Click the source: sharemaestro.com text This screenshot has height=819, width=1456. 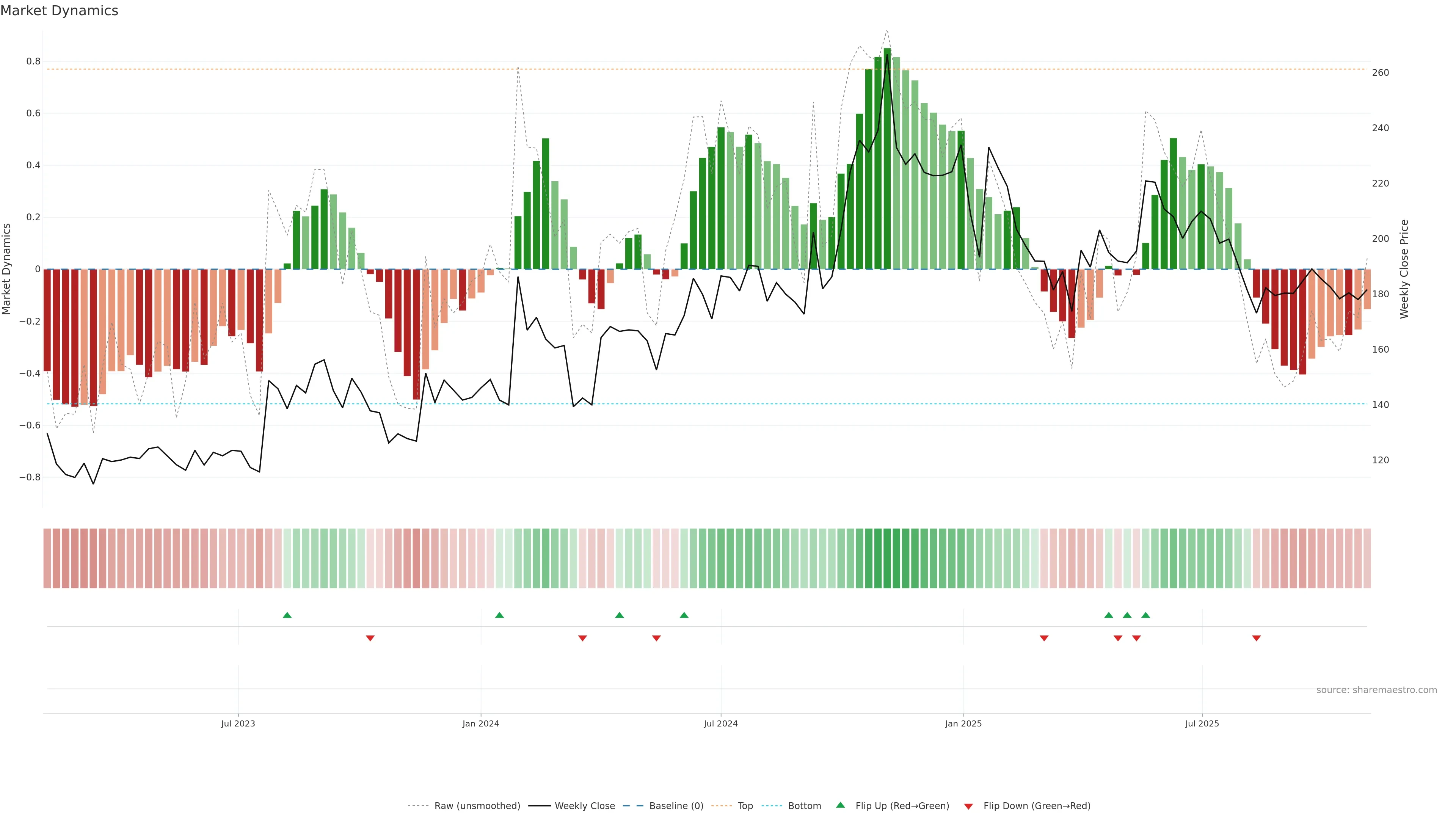1376,690
